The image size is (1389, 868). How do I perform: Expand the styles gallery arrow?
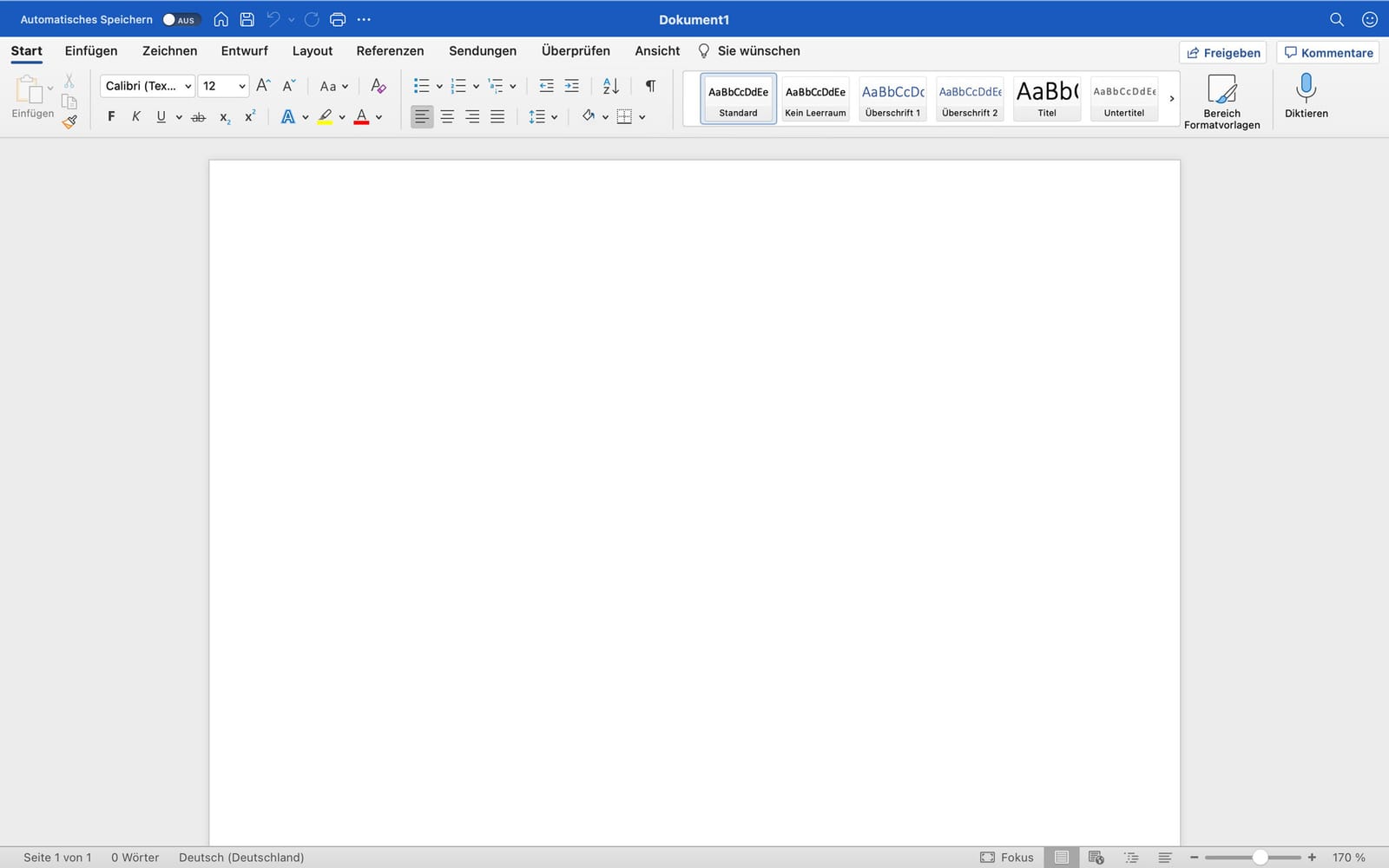[x=1172, y=98]
